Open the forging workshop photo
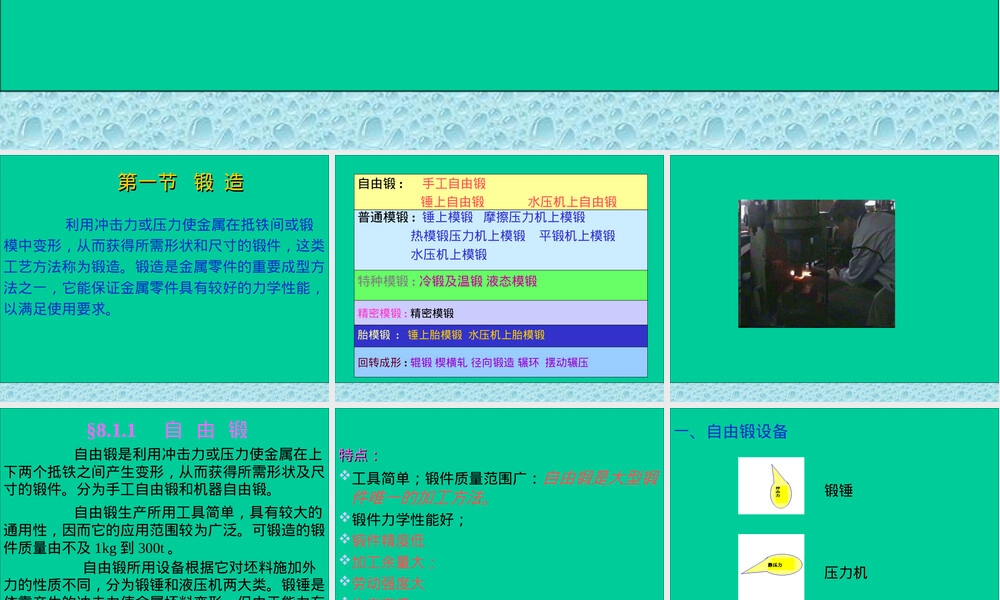 tap(816, 263)
